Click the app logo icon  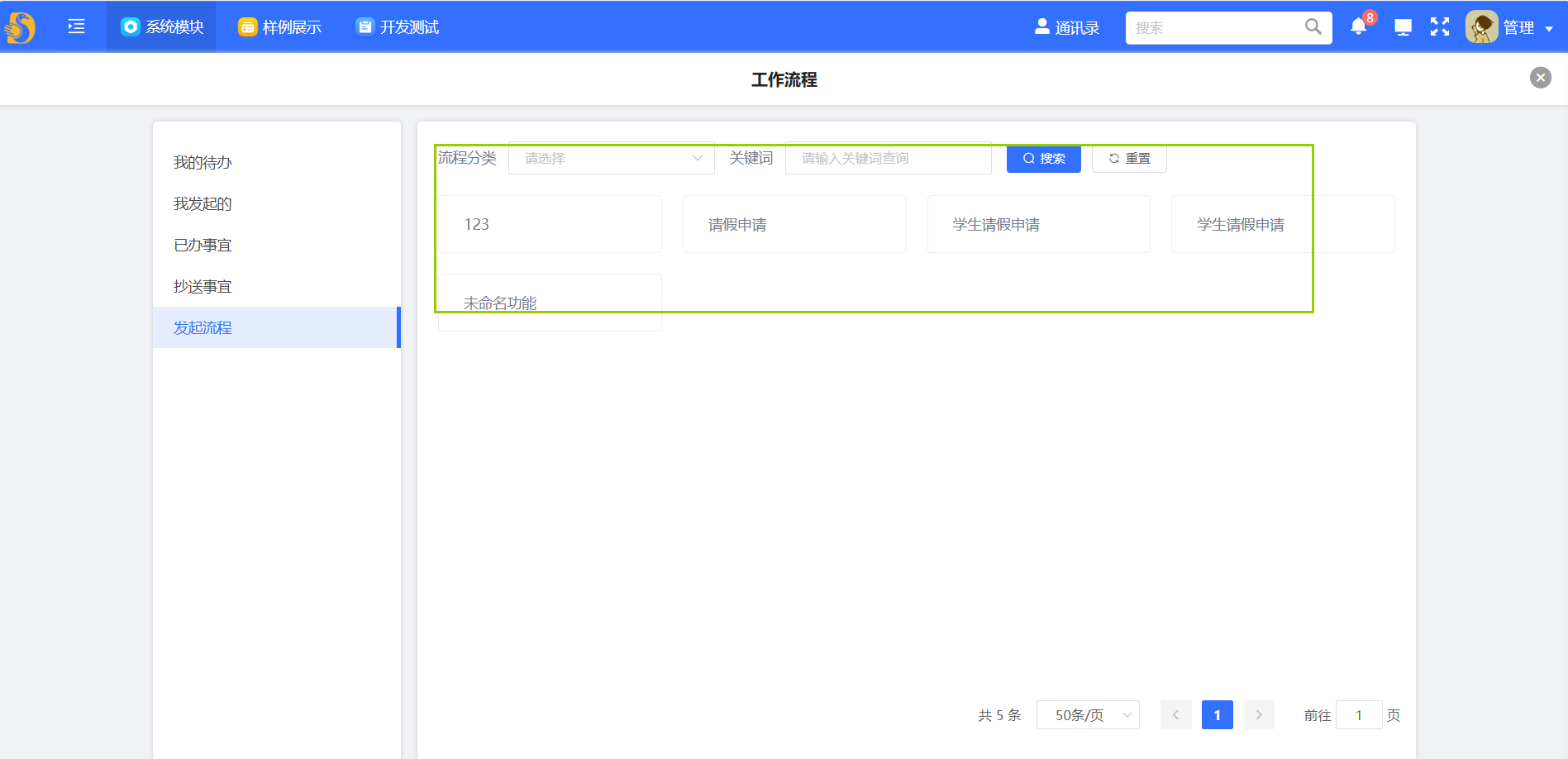[20, 27]
